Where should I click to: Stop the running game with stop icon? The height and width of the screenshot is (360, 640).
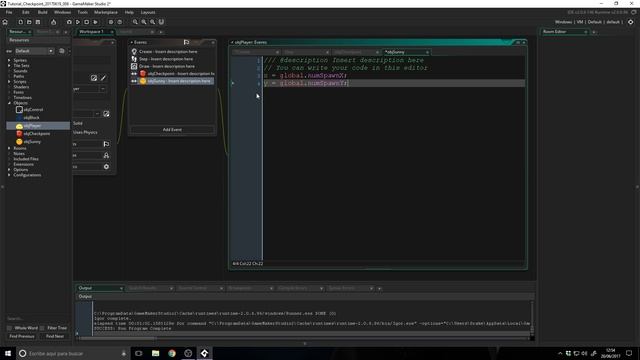coord(87,22)
